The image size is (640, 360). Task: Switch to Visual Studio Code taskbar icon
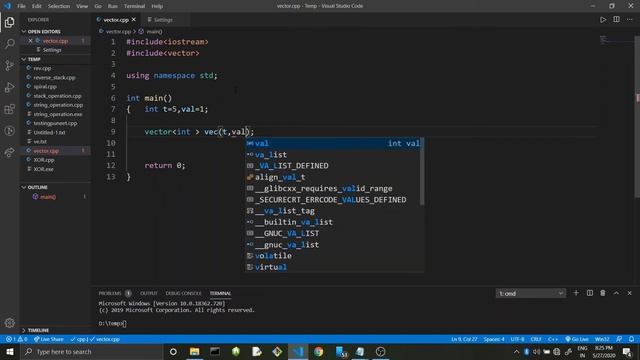click(298, 351)
